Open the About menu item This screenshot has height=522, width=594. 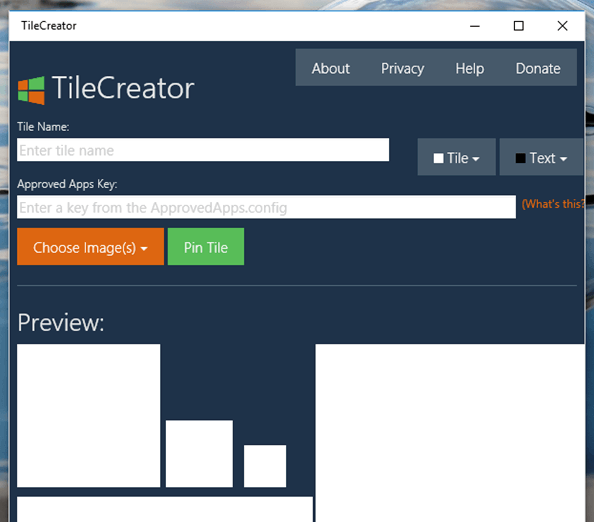pos(331,69)
